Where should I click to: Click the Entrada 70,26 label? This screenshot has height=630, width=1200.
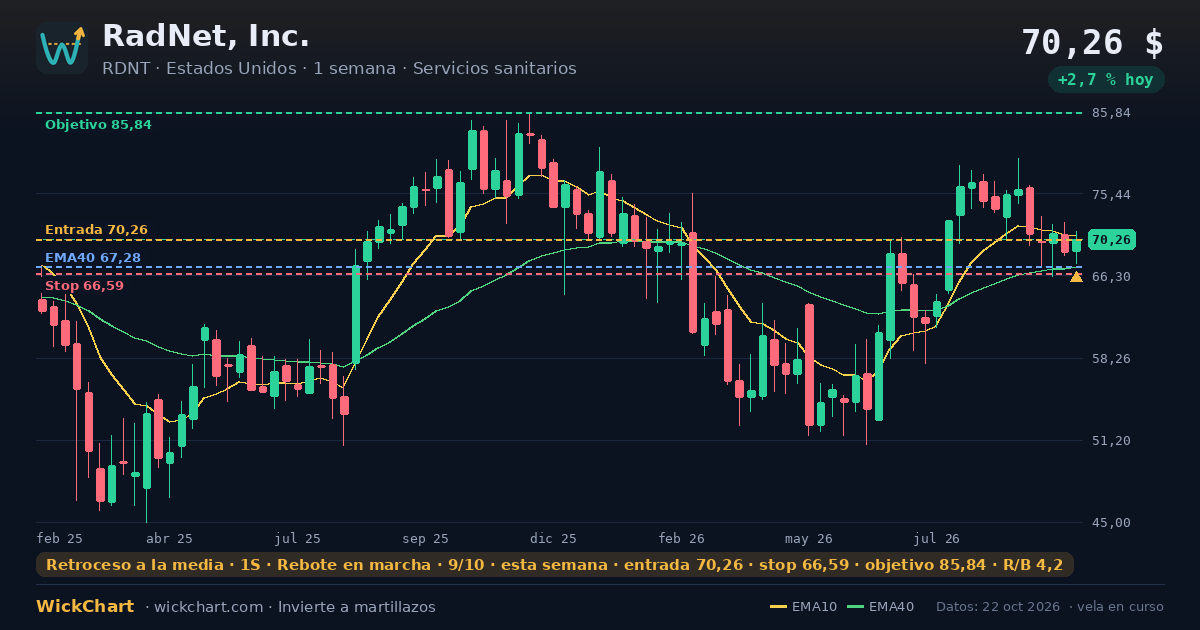coord(96,230)
